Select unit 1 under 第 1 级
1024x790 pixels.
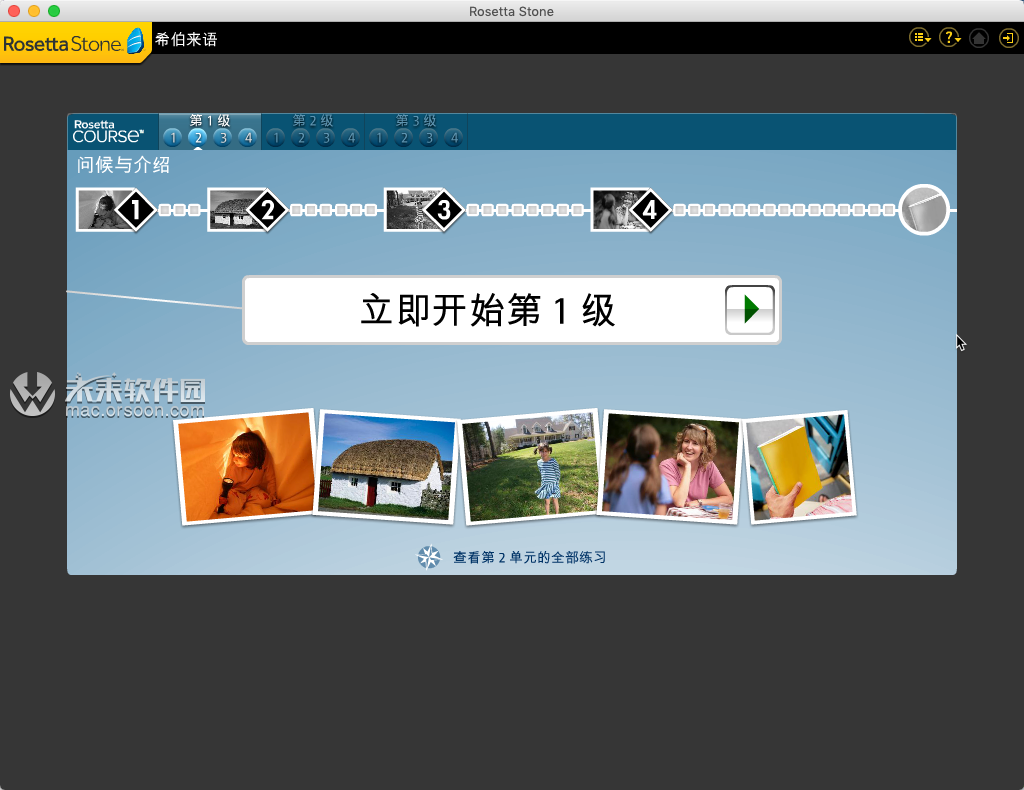click(172, 138)
